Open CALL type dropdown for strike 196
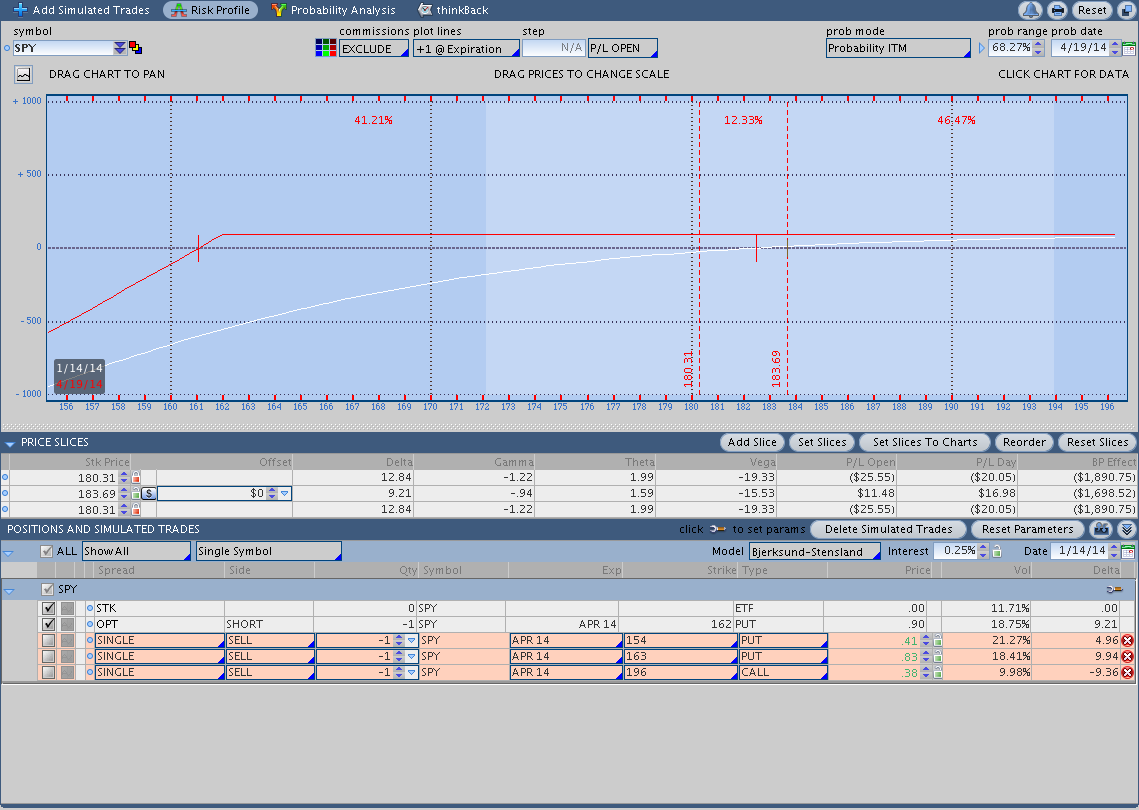Screen dimensions: 1139x810 click(783, 672)
